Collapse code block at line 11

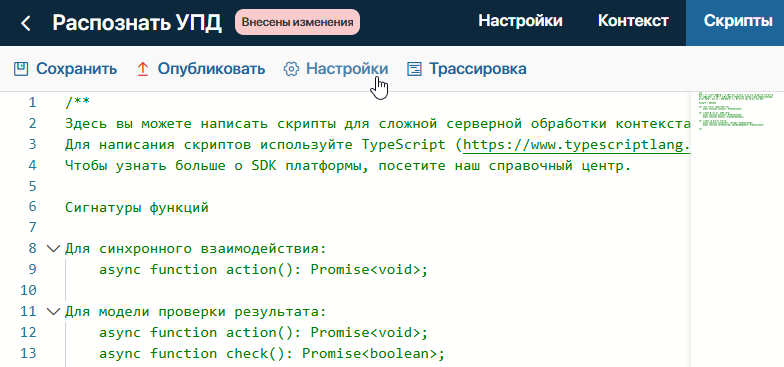tap(52, 312)
